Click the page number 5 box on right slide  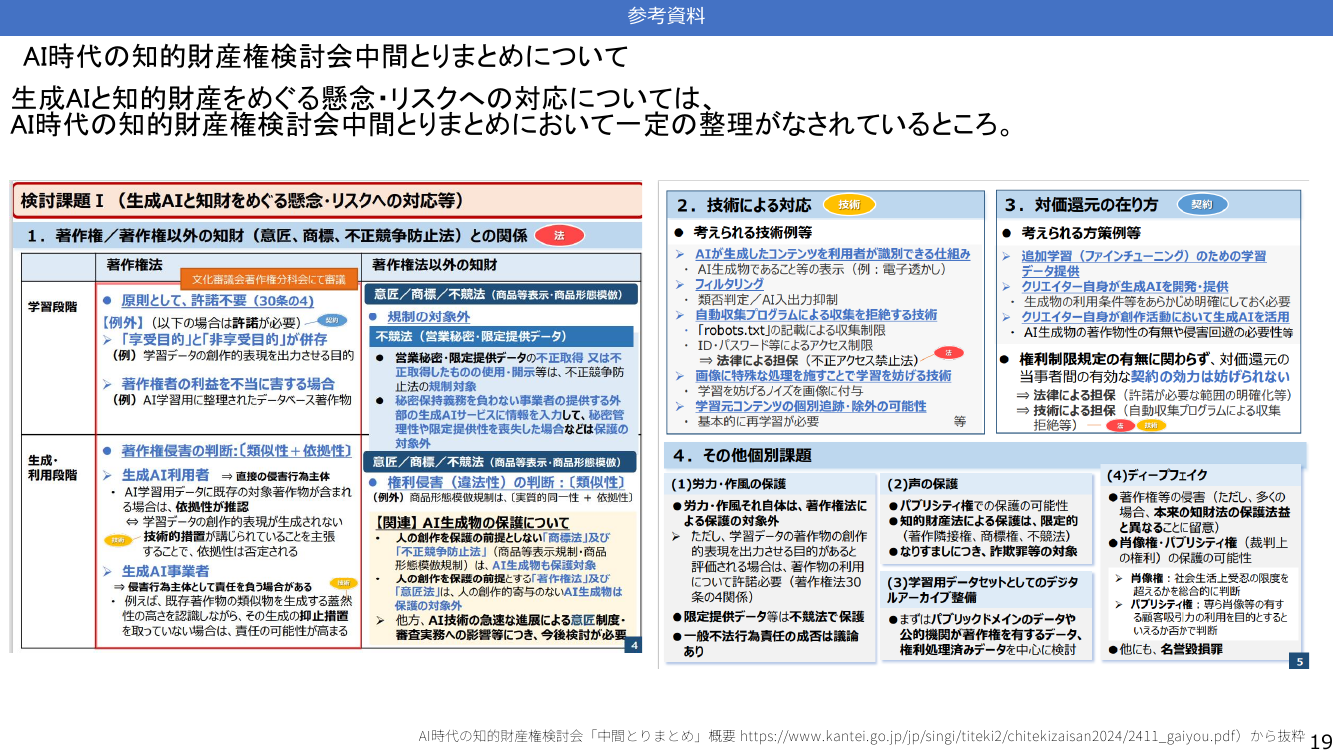point(1299,661)
